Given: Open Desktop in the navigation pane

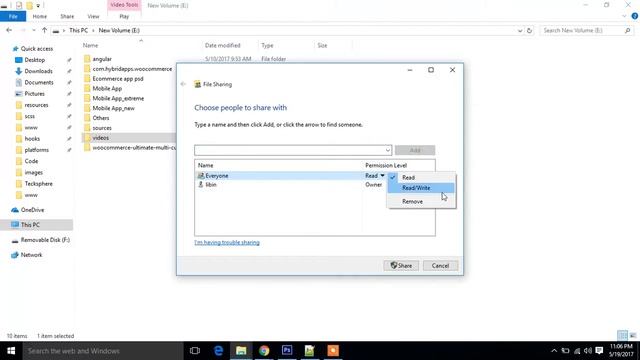Looking at the screenshot, I should click(x=35, y=60).
